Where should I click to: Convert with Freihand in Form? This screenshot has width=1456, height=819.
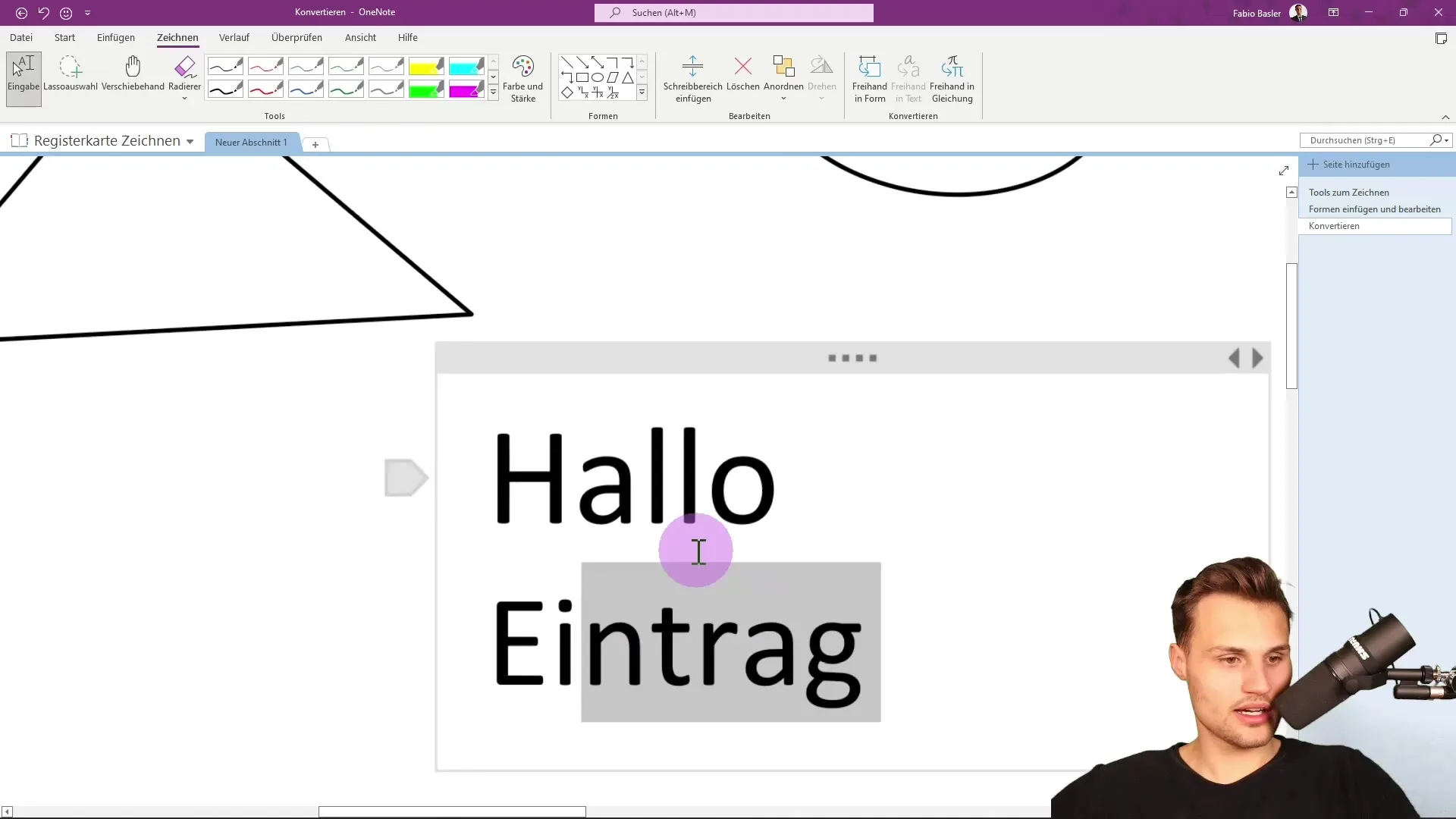870,79
